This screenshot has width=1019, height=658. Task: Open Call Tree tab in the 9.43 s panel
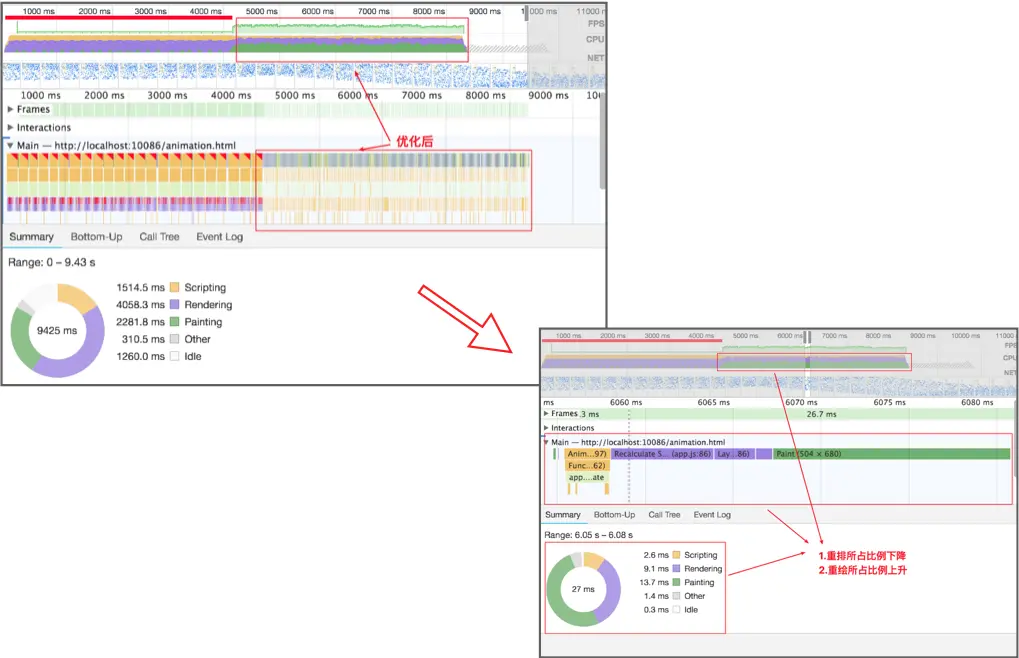tap(159, 236)
